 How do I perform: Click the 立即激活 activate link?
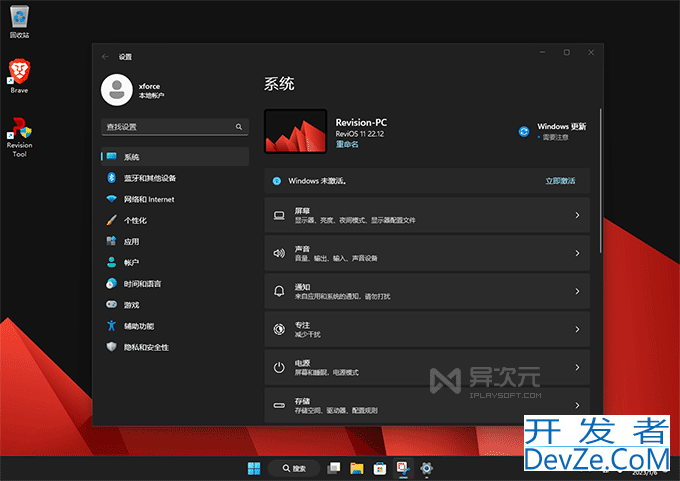tap(560, 181)
